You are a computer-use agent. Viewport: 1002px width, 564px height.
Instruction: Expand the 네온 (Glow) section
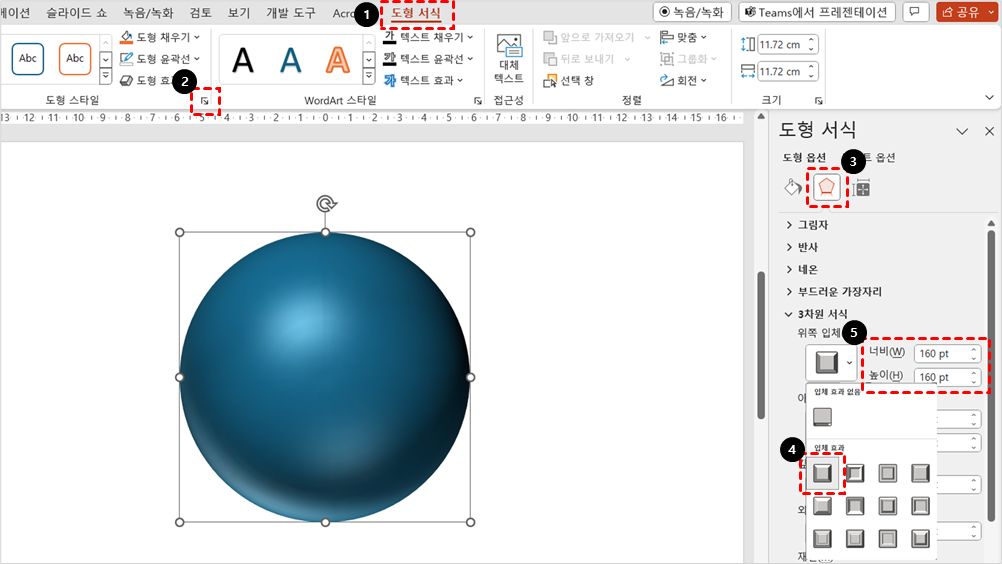click(806, 269)
